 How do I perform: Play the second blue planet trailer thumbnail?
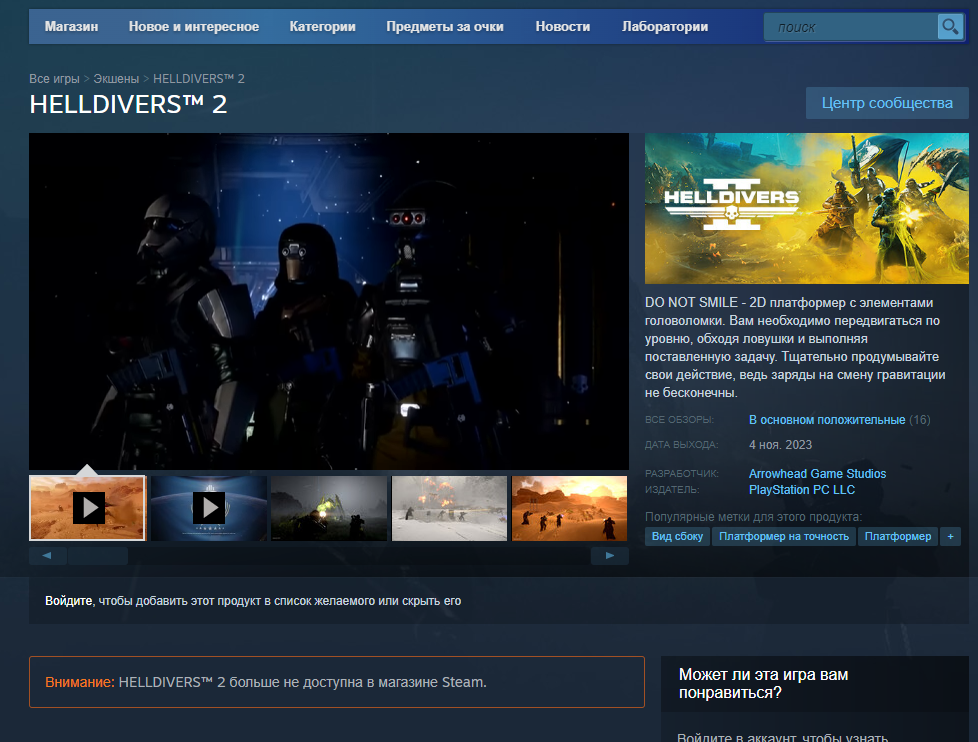[209, 508]
